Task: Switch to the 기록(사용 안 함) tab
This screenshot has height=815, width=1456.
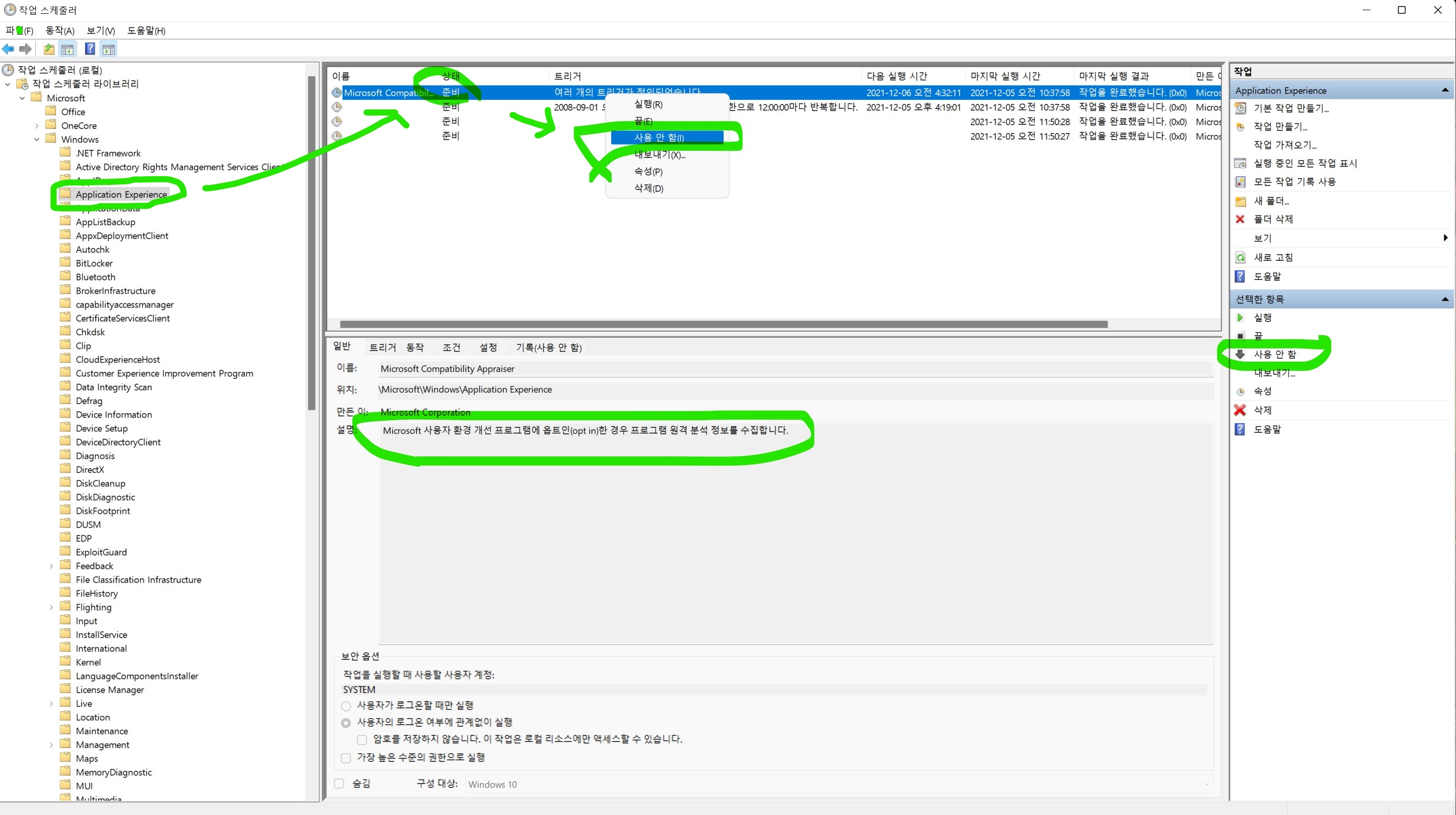Action: pyautogui.click(x=548, y=347)
